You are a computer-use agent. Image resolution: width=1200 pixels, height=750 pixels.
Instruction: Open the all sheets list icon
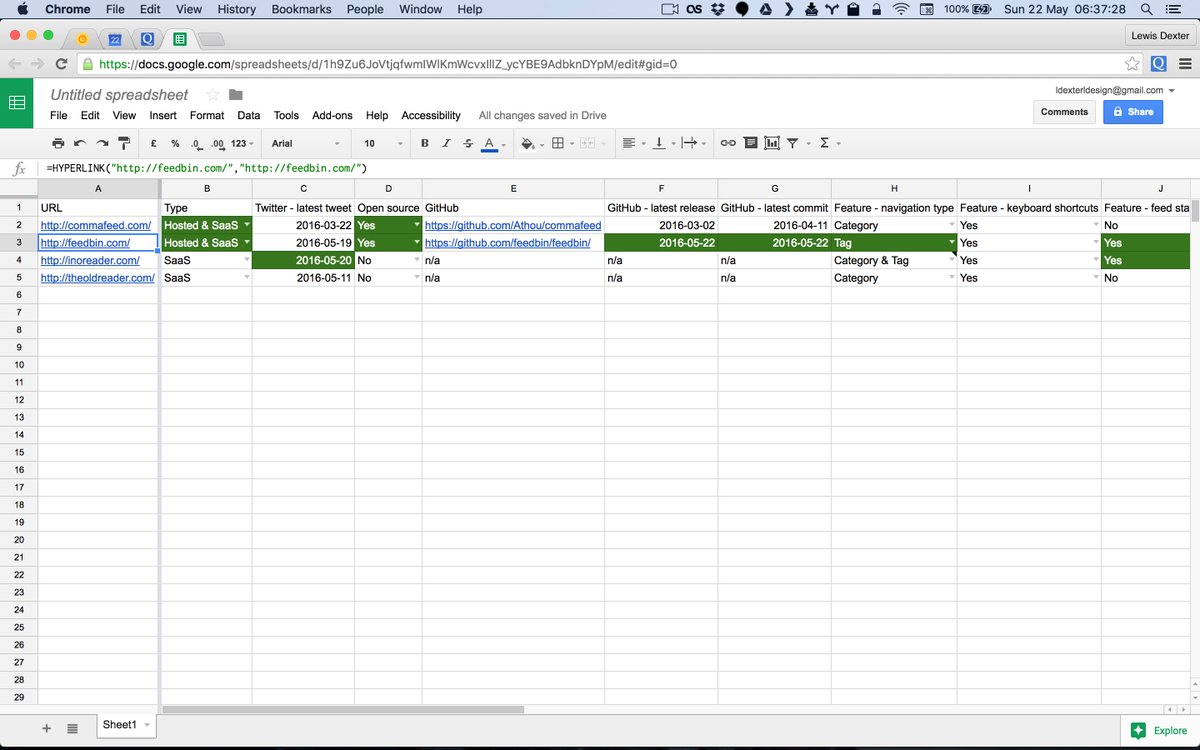(72, 729)
